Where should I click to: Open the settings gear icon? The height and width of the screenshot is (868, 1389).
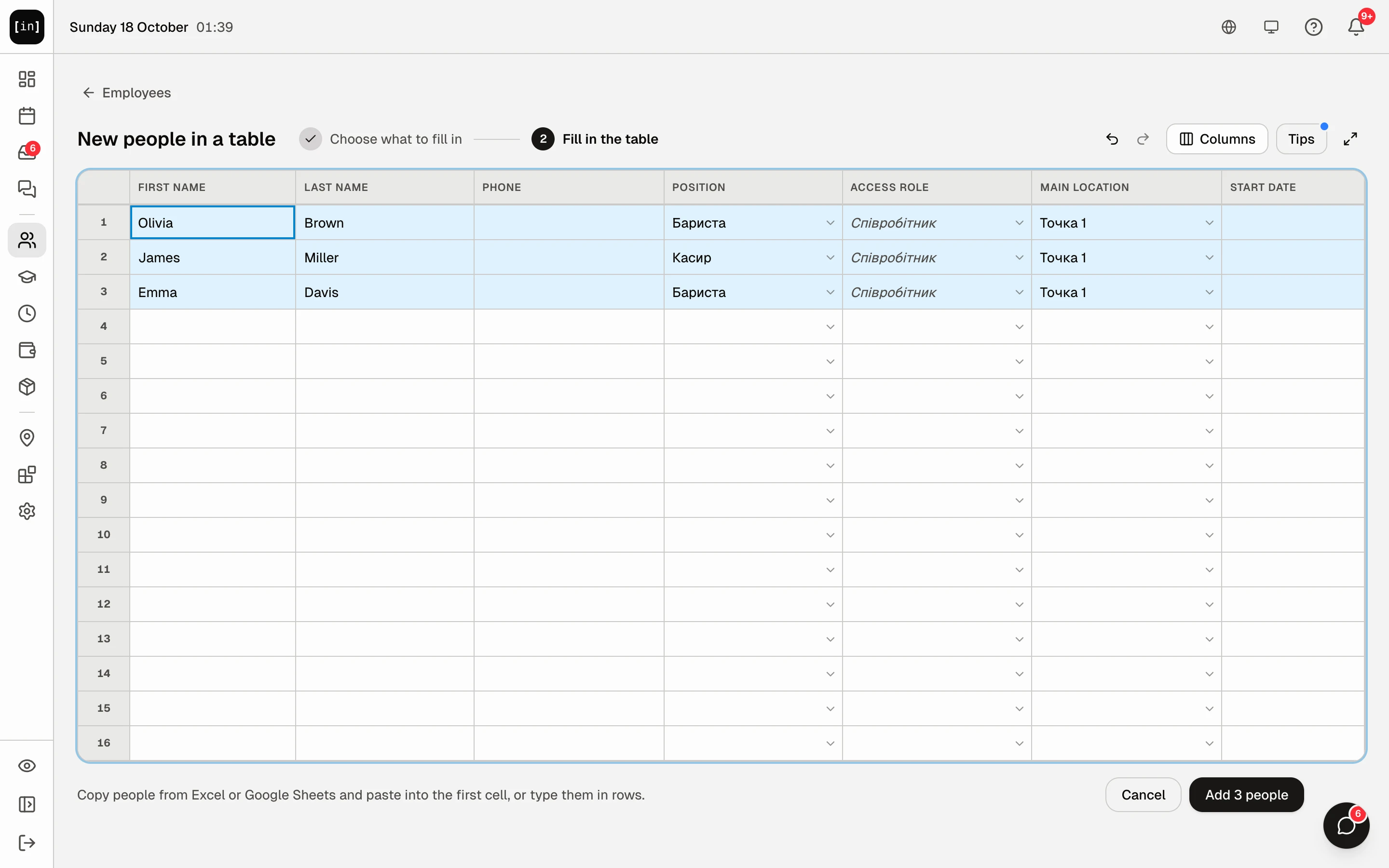[x=27, y=511]
